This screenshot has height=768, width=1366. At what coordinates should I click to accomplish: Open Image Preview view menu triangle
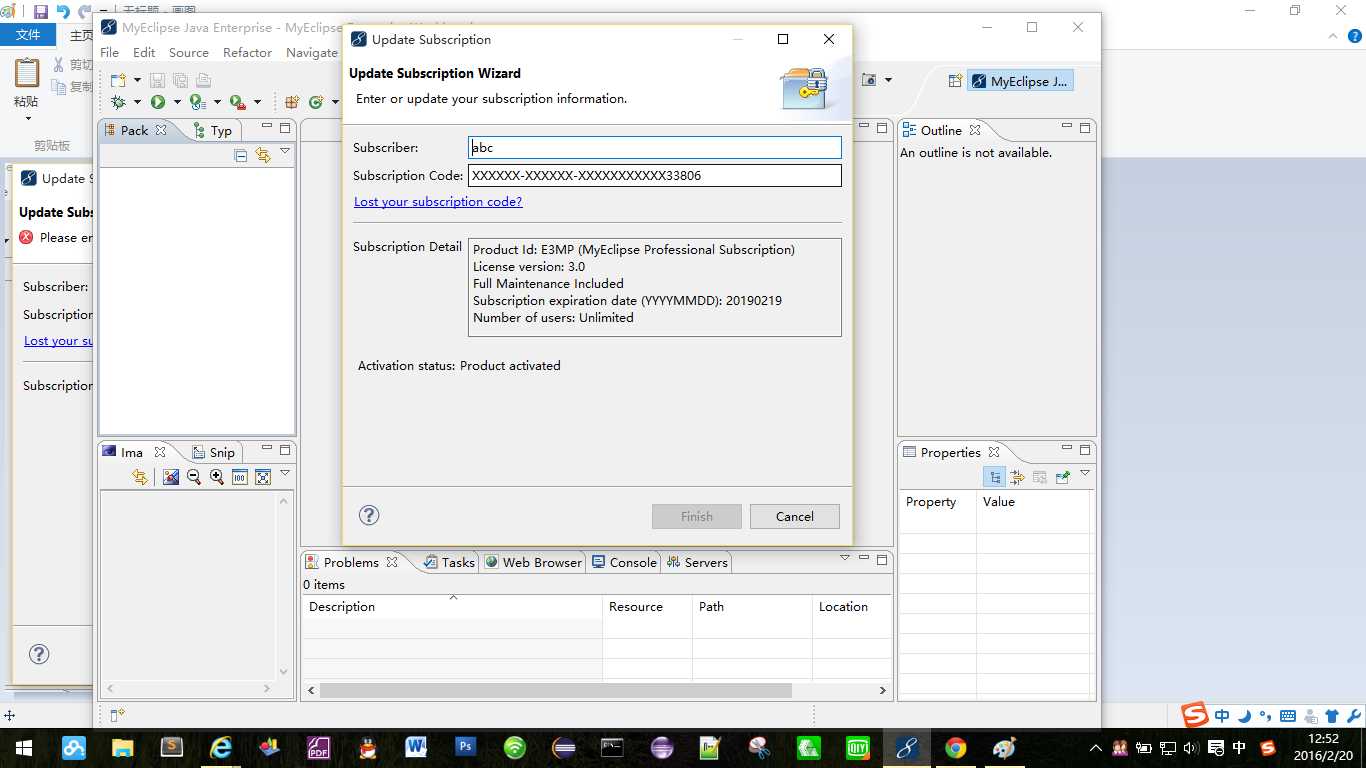pos(285,473)
